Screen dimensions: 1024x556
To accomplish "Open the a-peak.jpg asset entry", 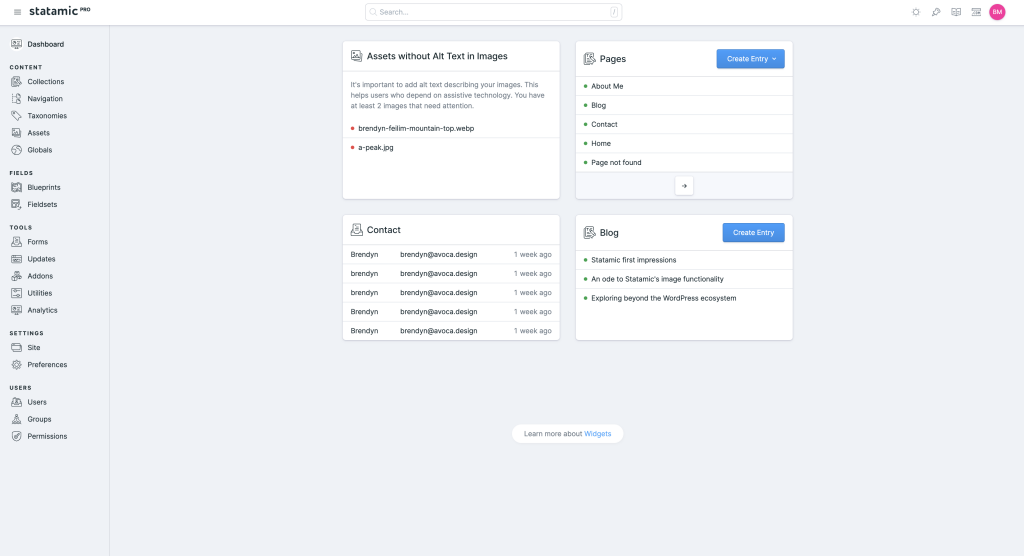I will pos(376,148).
